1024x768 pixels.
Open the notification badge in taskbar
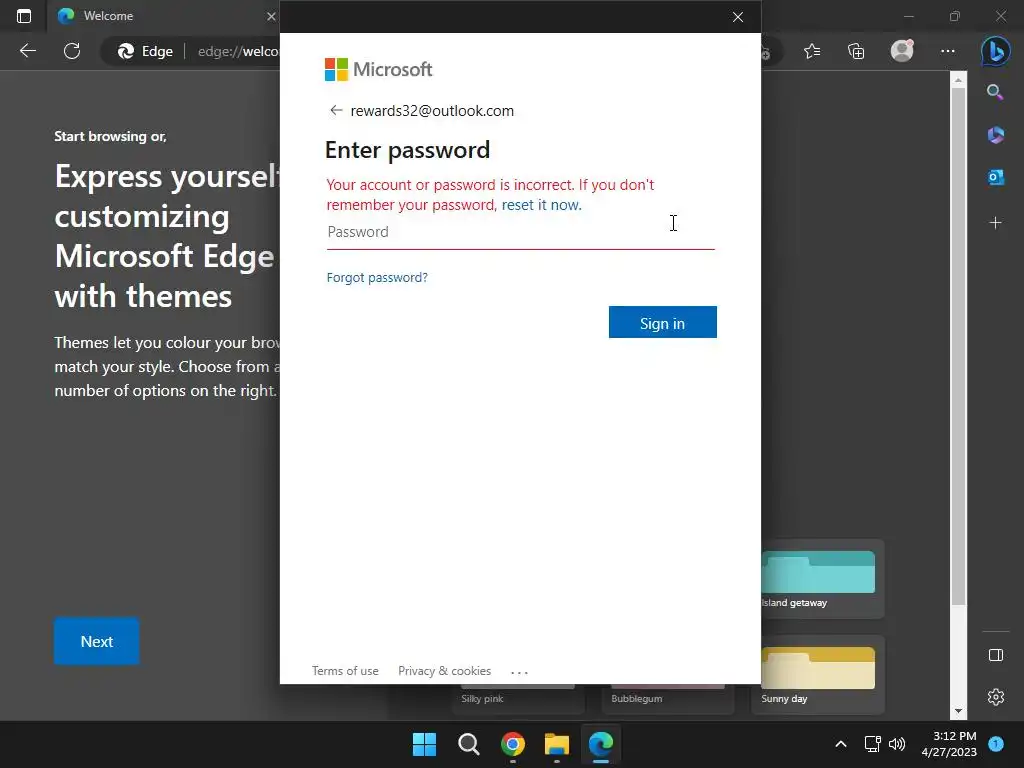[x=996, y=743]
